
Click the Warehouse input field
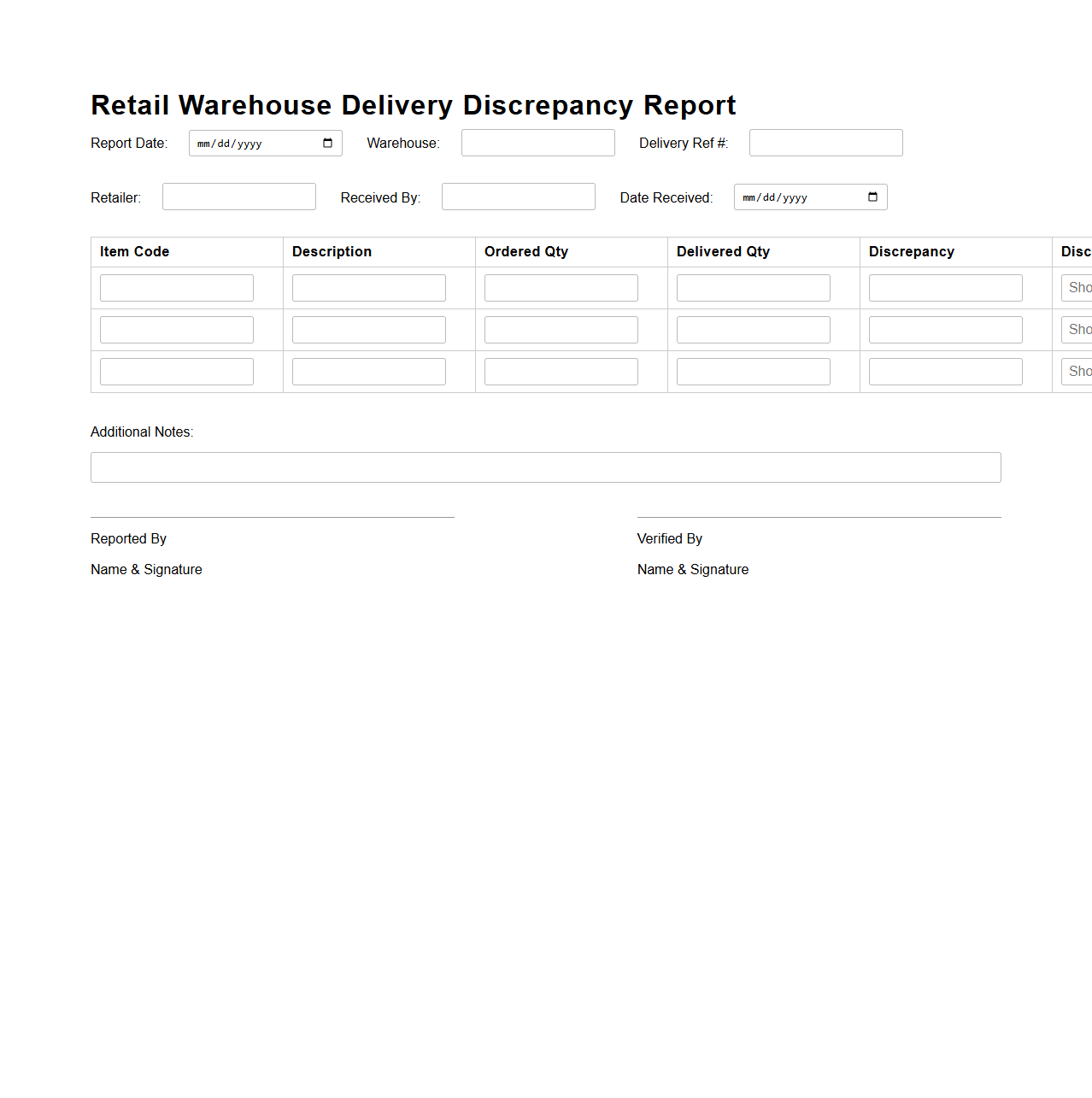click(537, 142)
